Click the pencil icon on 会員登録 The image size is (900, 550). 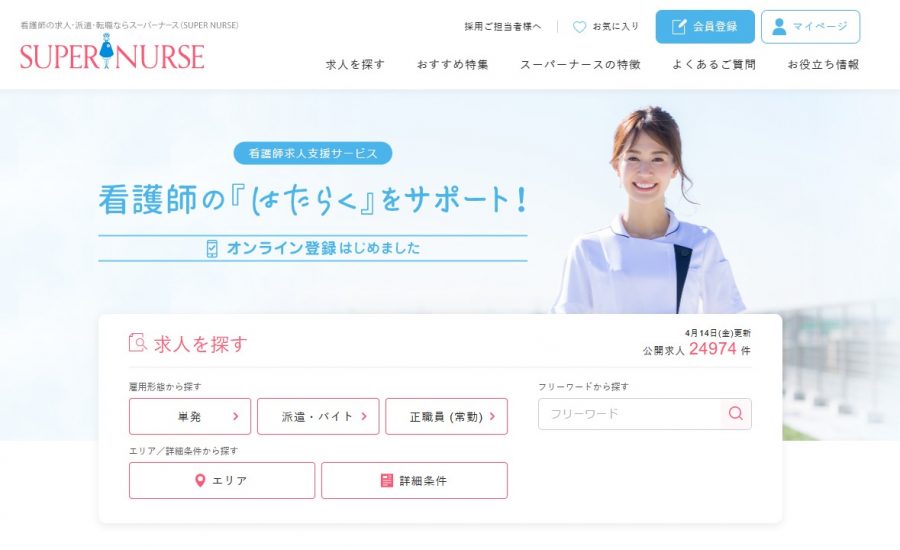pos(678,26)
